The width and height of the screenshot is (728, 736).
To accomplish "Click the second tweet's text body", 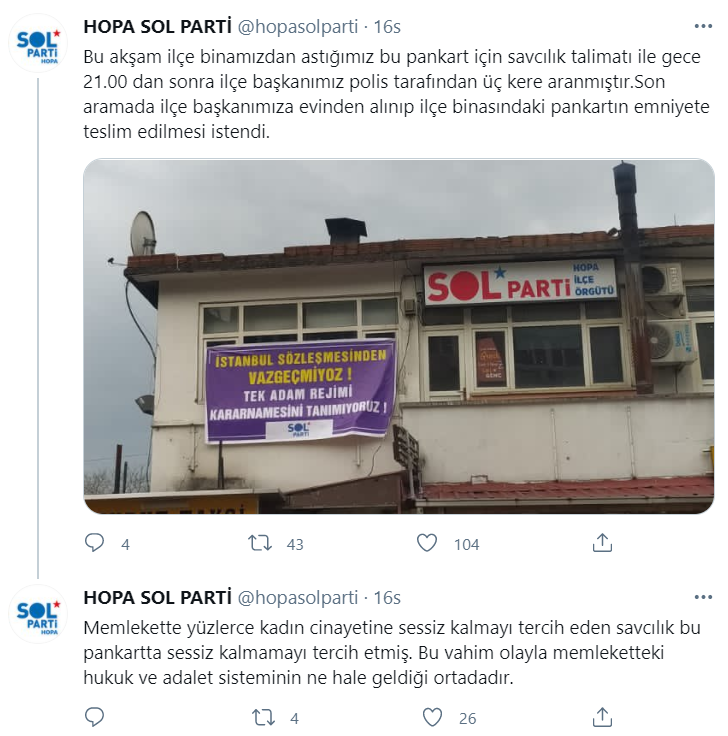I will point(392,652).
